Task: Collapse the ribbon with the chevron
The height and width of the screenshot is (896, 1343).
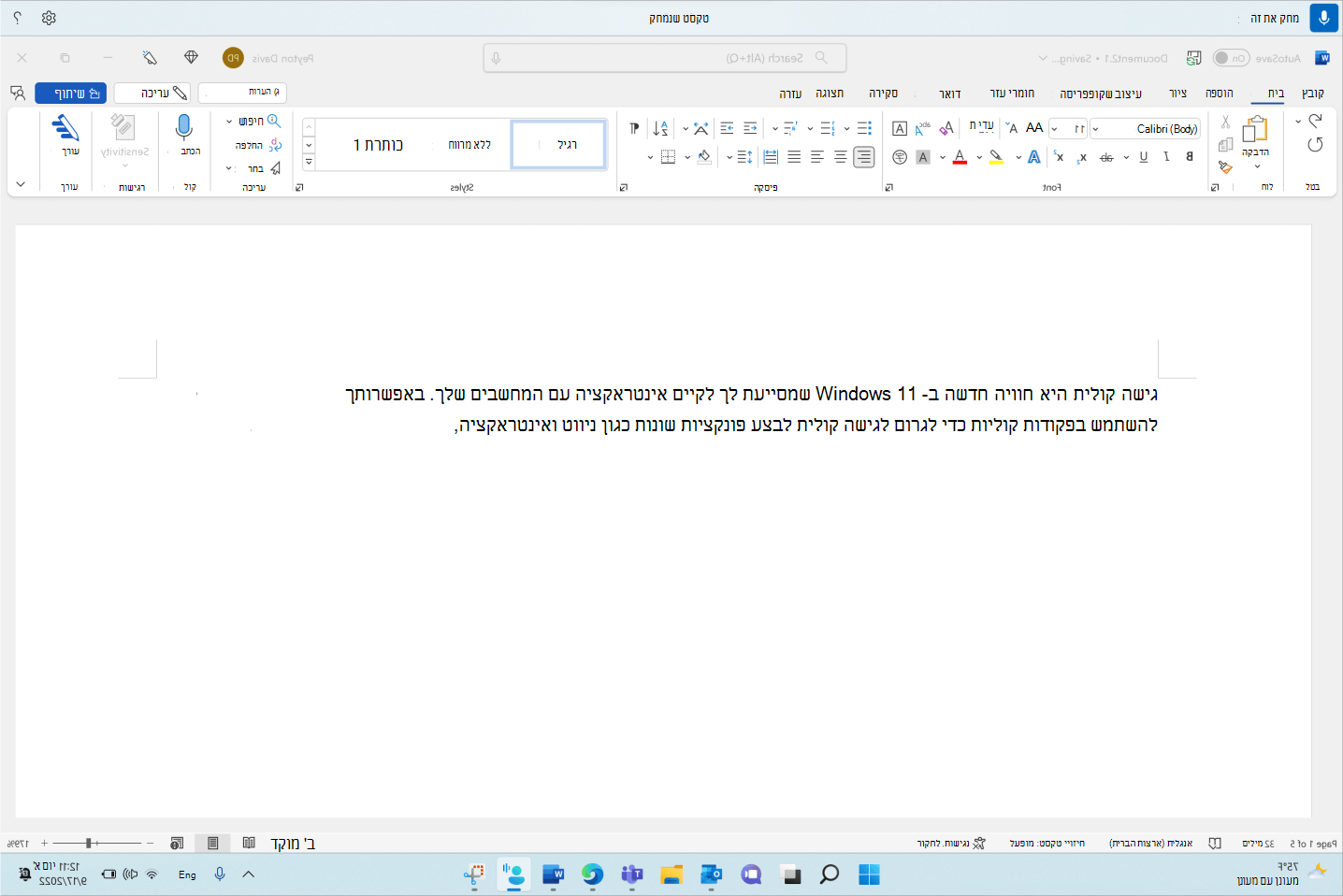Action: tap(21, 184)
